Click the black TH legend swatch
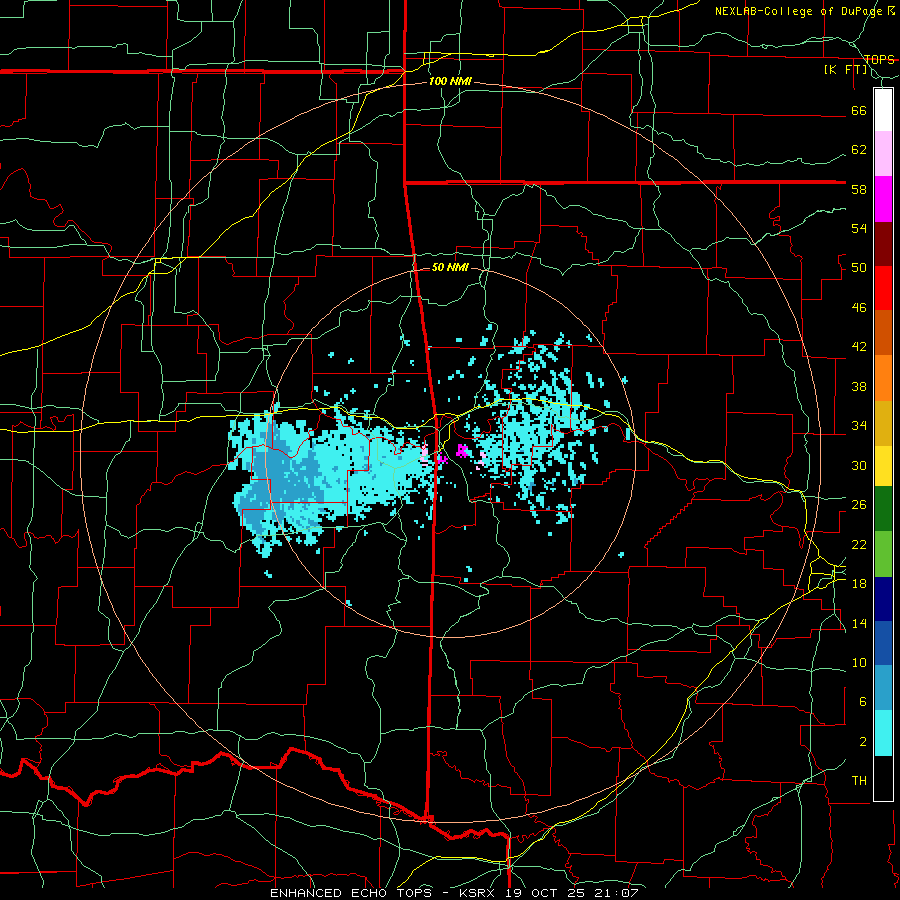 (883, 778)
